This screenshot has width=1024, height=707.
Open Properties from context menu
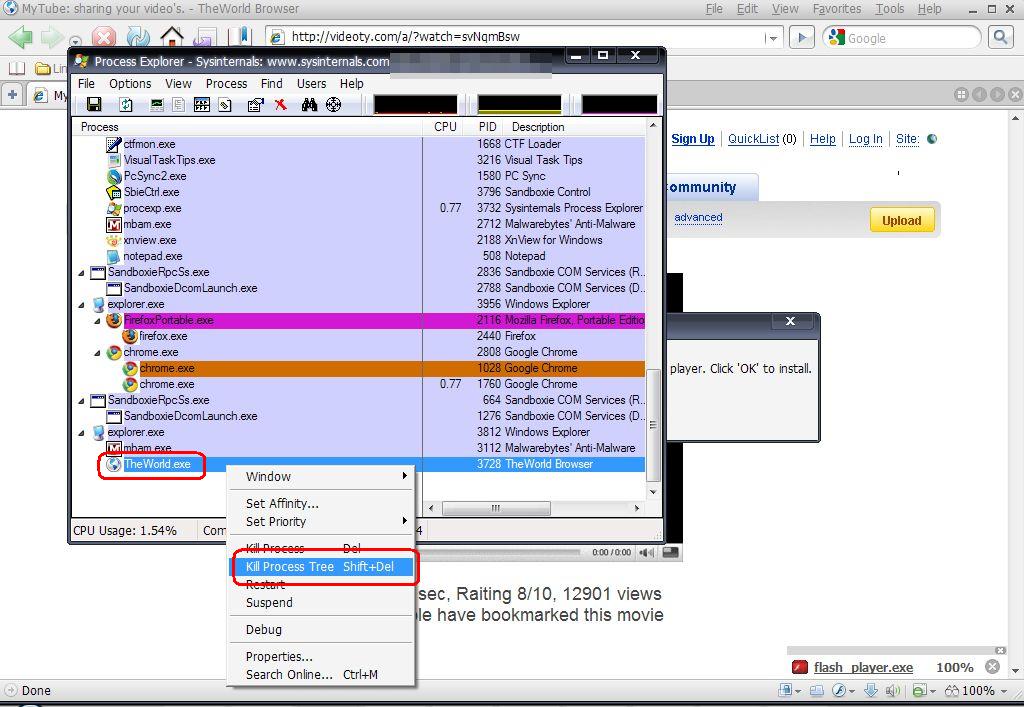(321, 657)
